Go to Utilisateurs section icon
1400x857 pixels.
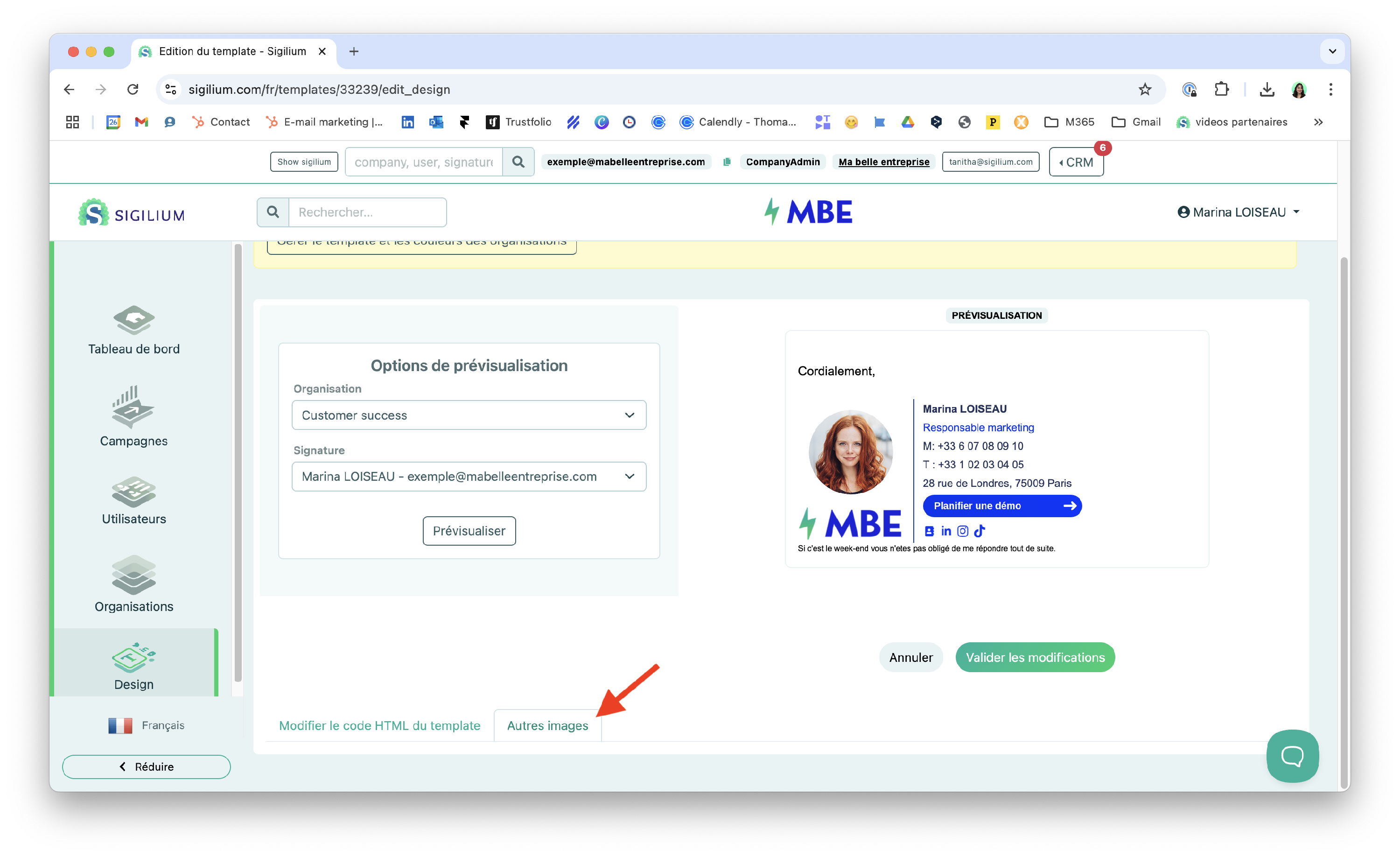[133, 492]
